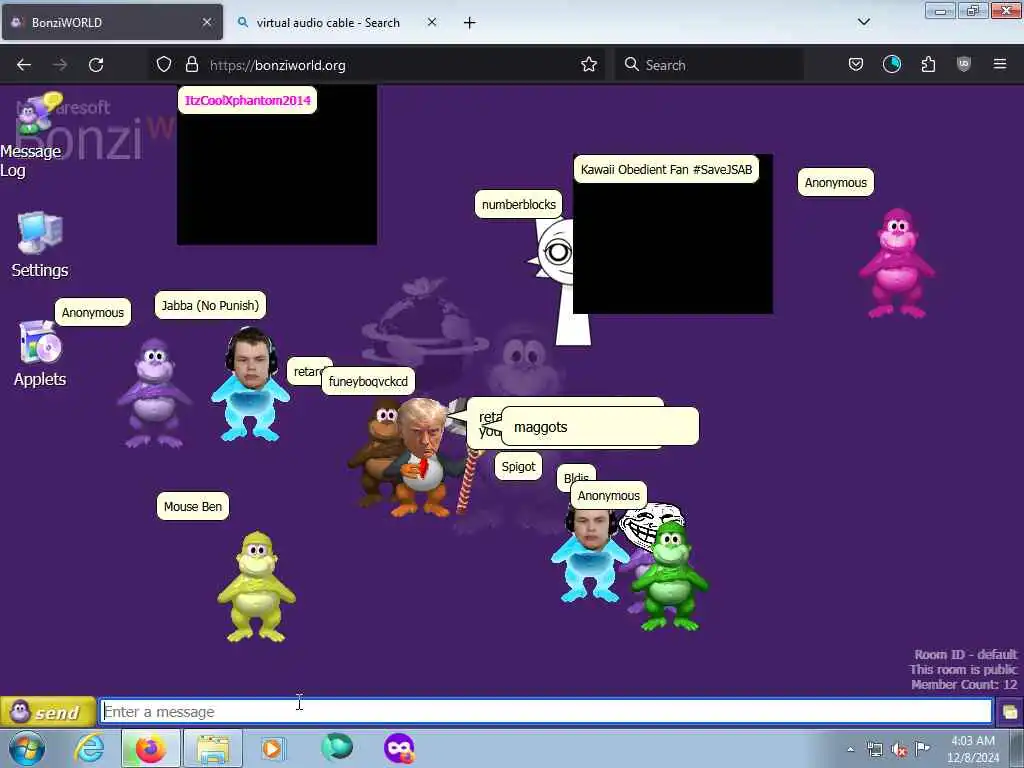The height and width of the screenshot is (768, 1024).
Task: Open Windows Media Player taskbar icon
Action: point(272,748)
